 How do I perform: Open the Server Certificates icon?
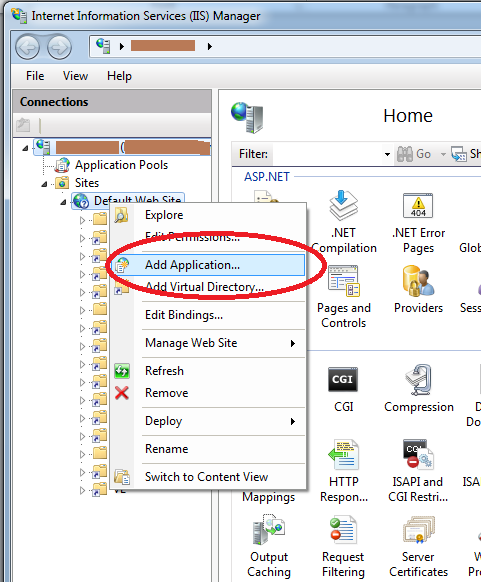pyautogui.click(x=418, y=530)
